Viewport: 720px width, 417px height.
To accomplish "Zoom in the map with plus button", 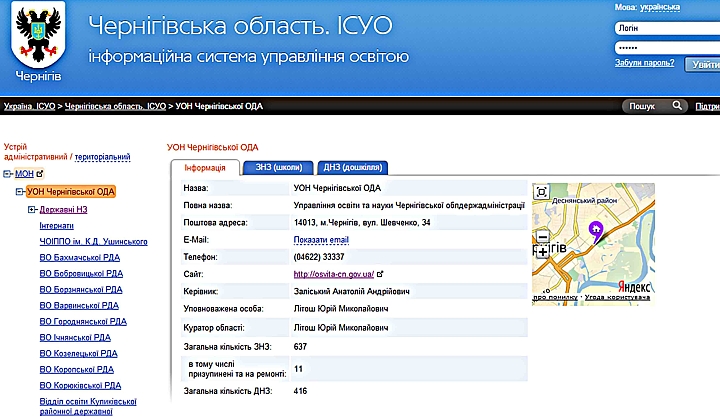I will point(542,252).
